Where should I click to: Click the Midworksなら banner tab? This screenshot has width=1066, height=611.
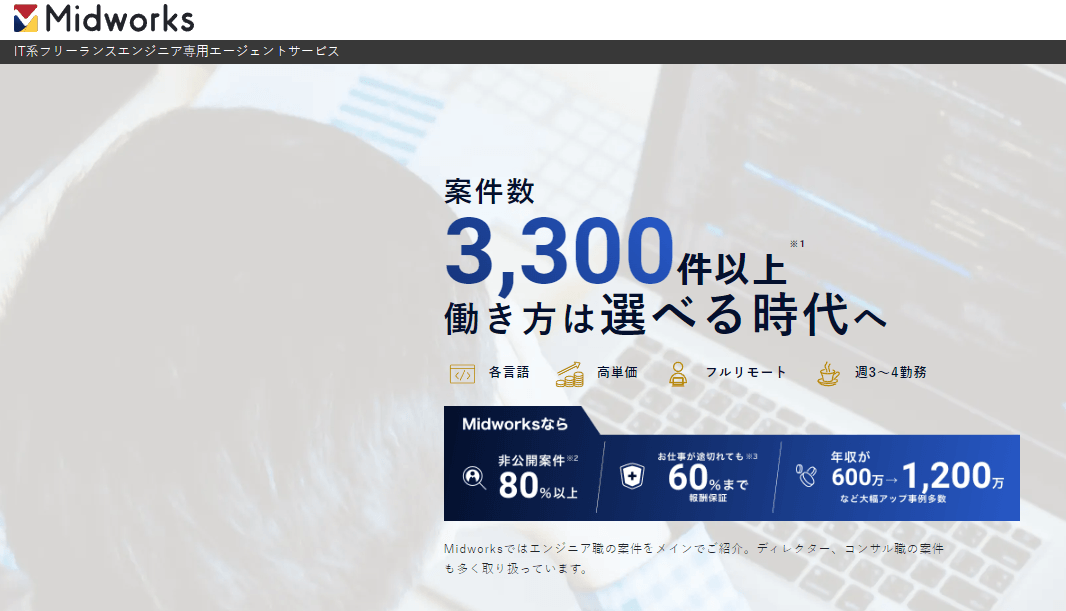point(515,424)
